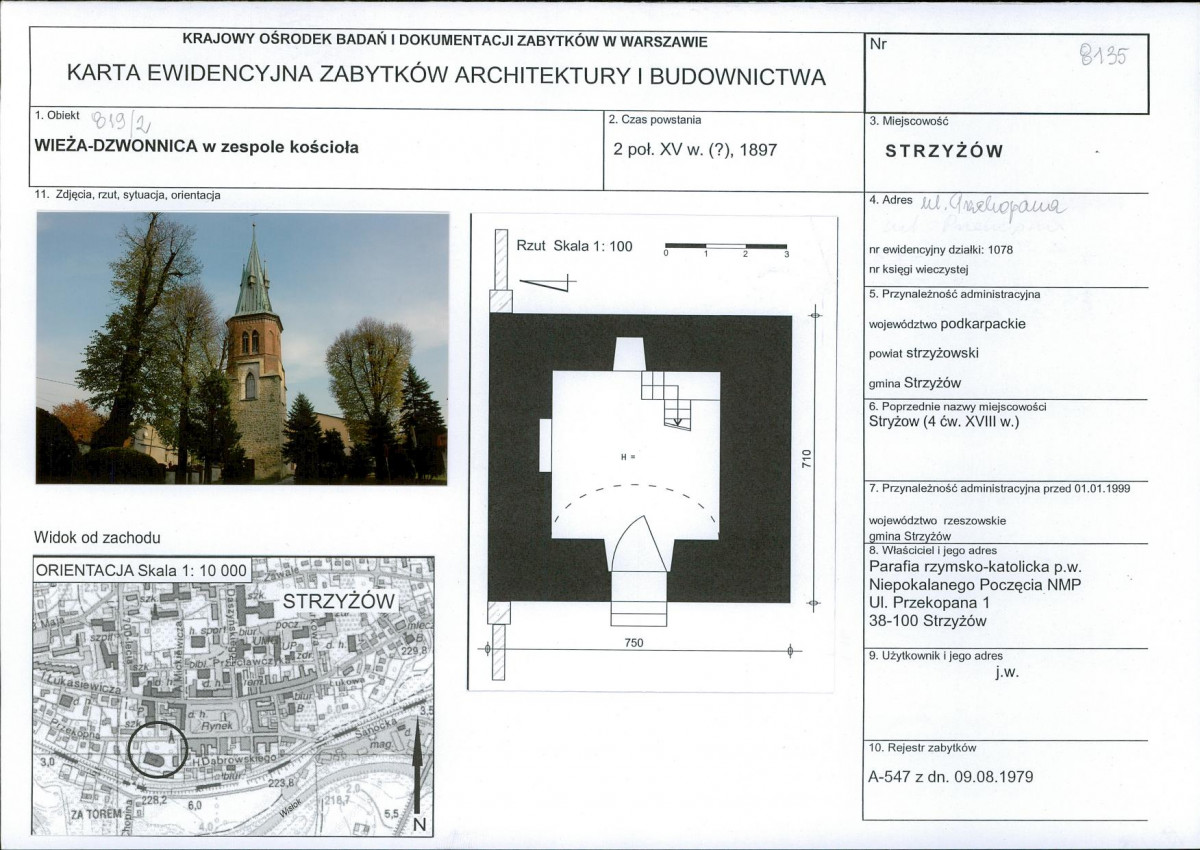Image resolution: width=1200 pixels, height=850 pixels.
Task: Click 'A-547 z dn. 09.08.1979'
Action: pyautogui.click(x=951, y=776)
